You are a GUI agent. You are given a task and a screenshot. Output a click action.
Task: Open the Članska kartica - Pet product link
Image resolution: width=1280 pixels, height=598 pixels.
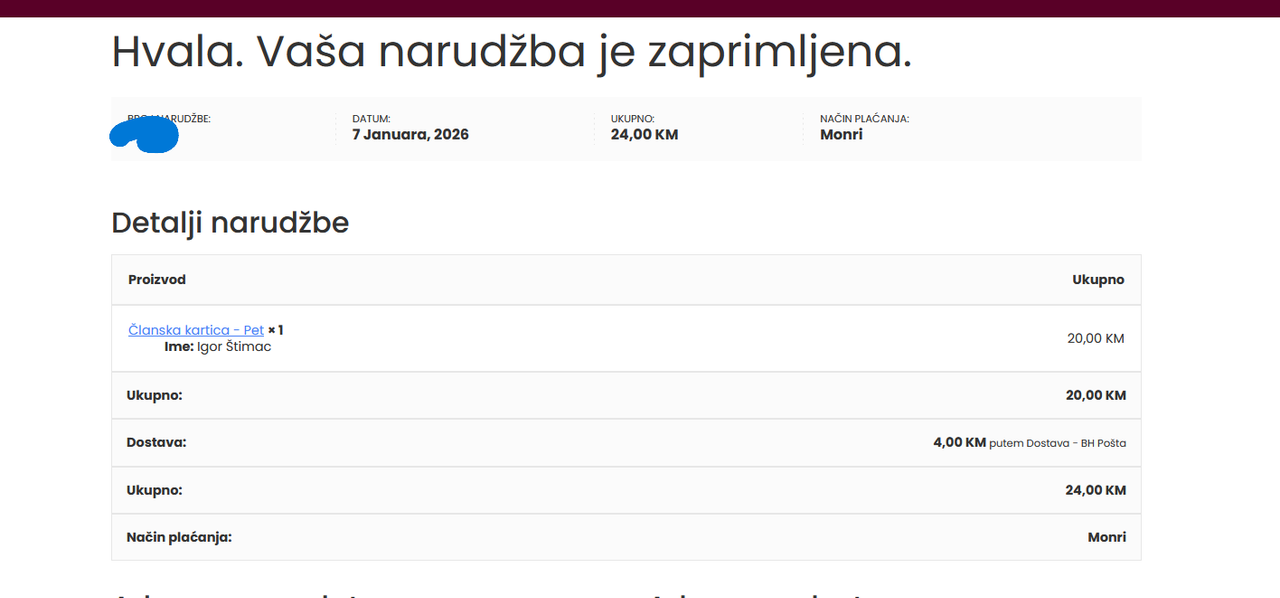[x=196, y=330]
